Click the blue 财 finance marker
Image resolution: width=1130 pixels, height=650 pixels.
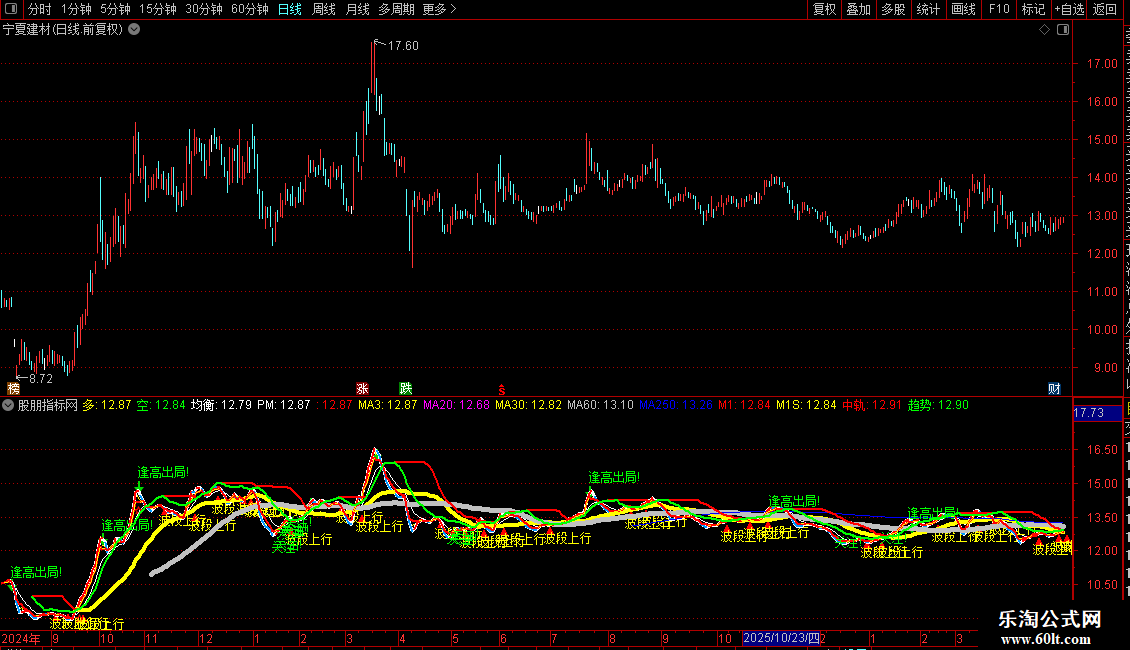pyautogui.click(x=1054, y=389)
